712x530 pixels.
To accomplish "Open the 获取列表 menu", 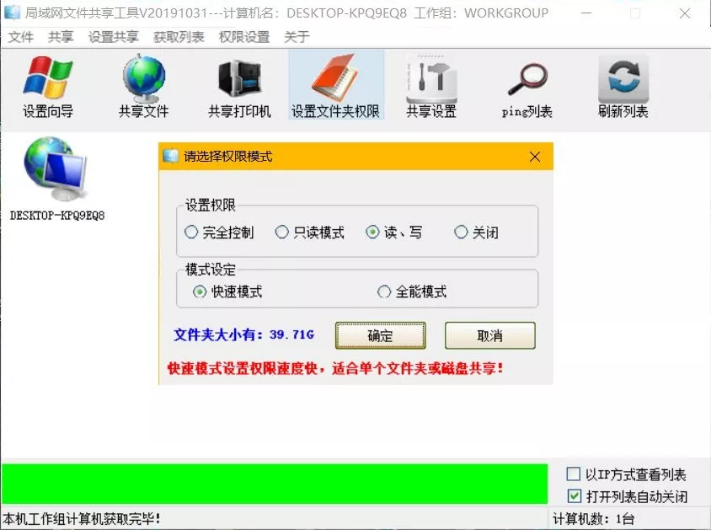I will pos(179,36).
